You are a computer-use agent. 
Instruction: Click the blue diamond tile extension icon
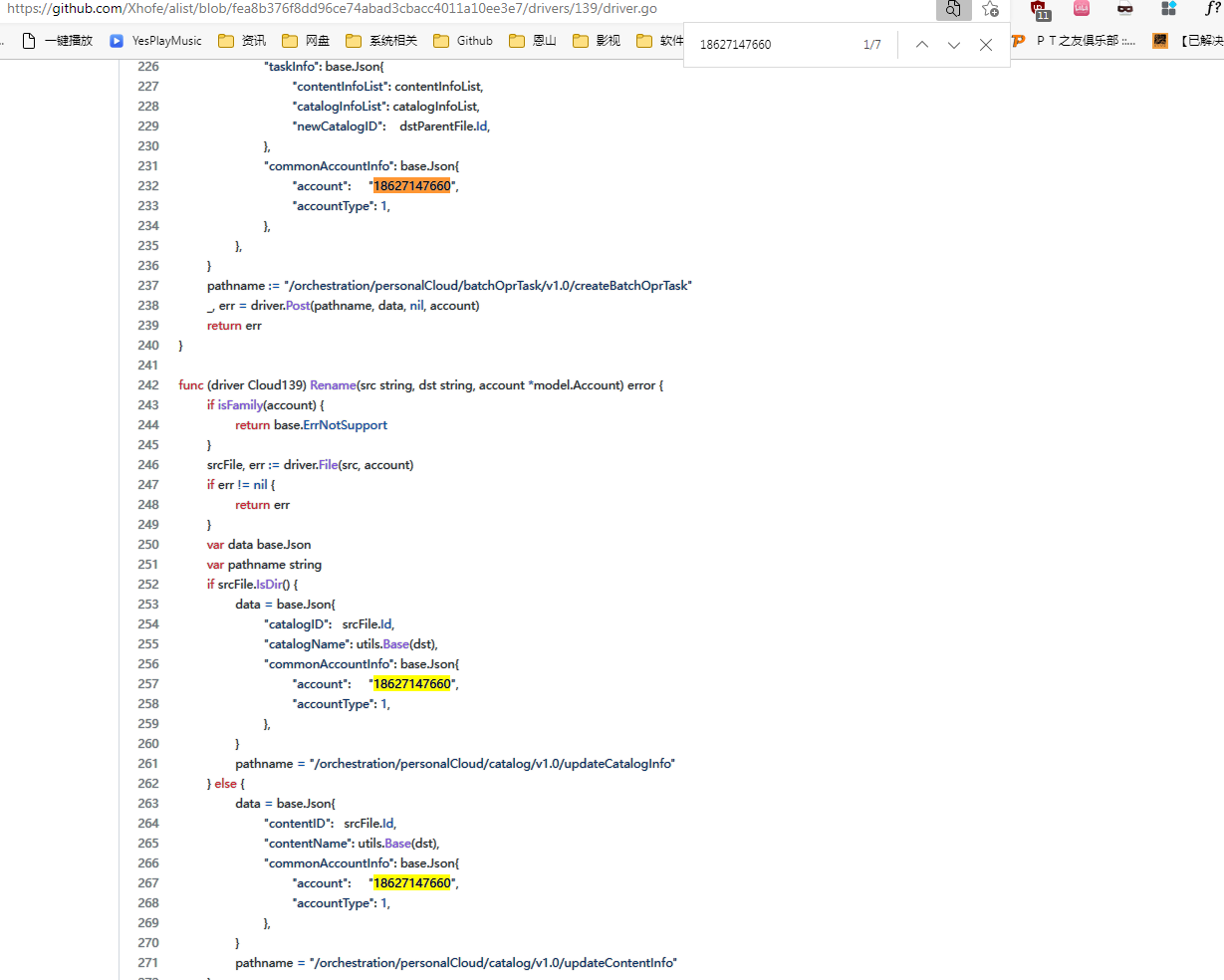coord(1169,10)
